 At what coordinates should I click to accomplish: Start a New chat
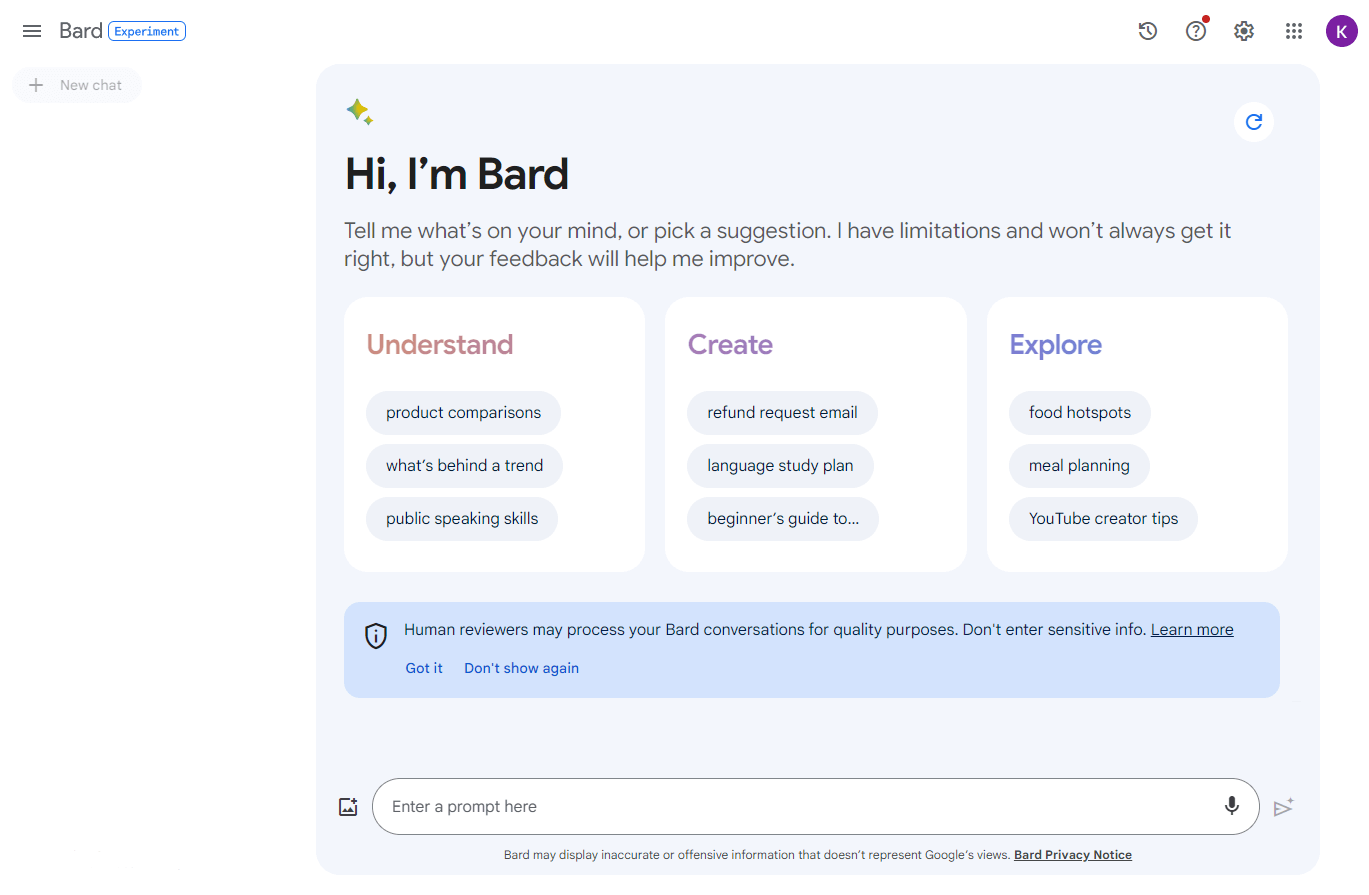(77, 85)
